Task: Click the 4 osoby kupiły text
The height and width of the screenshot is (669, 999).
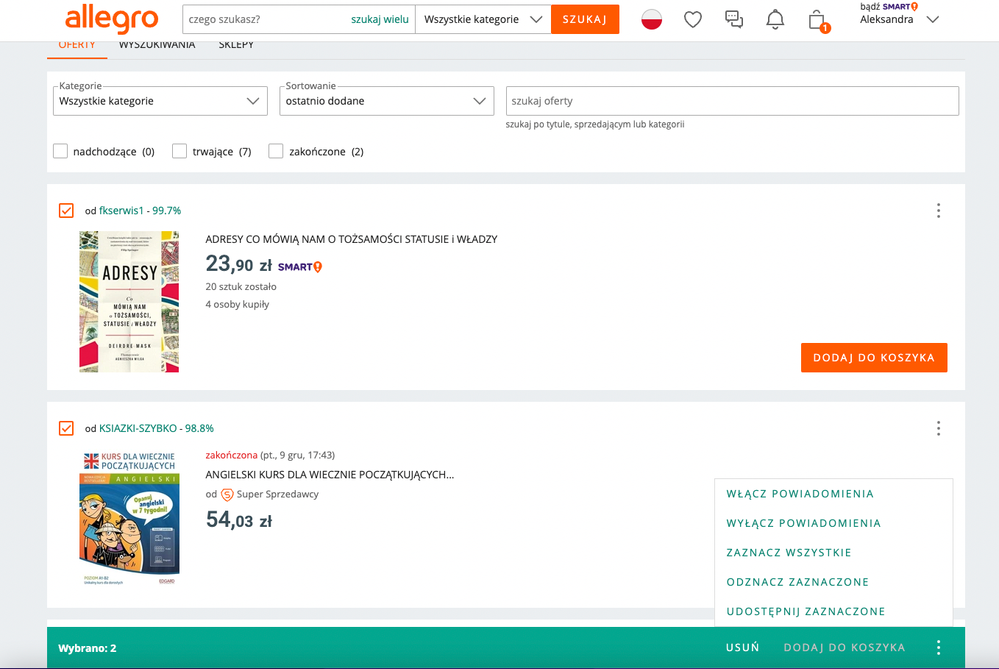Action: [237, 305]
